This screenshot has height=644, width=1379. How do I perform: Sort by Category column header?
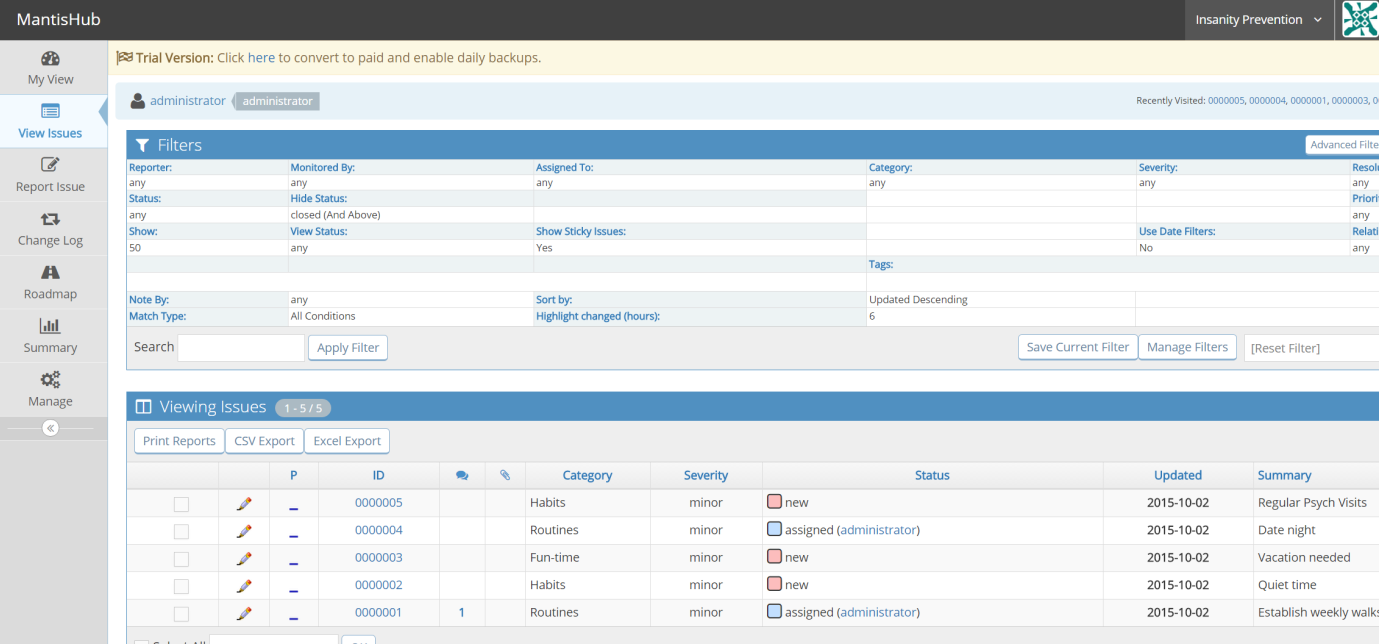(587, 476)
